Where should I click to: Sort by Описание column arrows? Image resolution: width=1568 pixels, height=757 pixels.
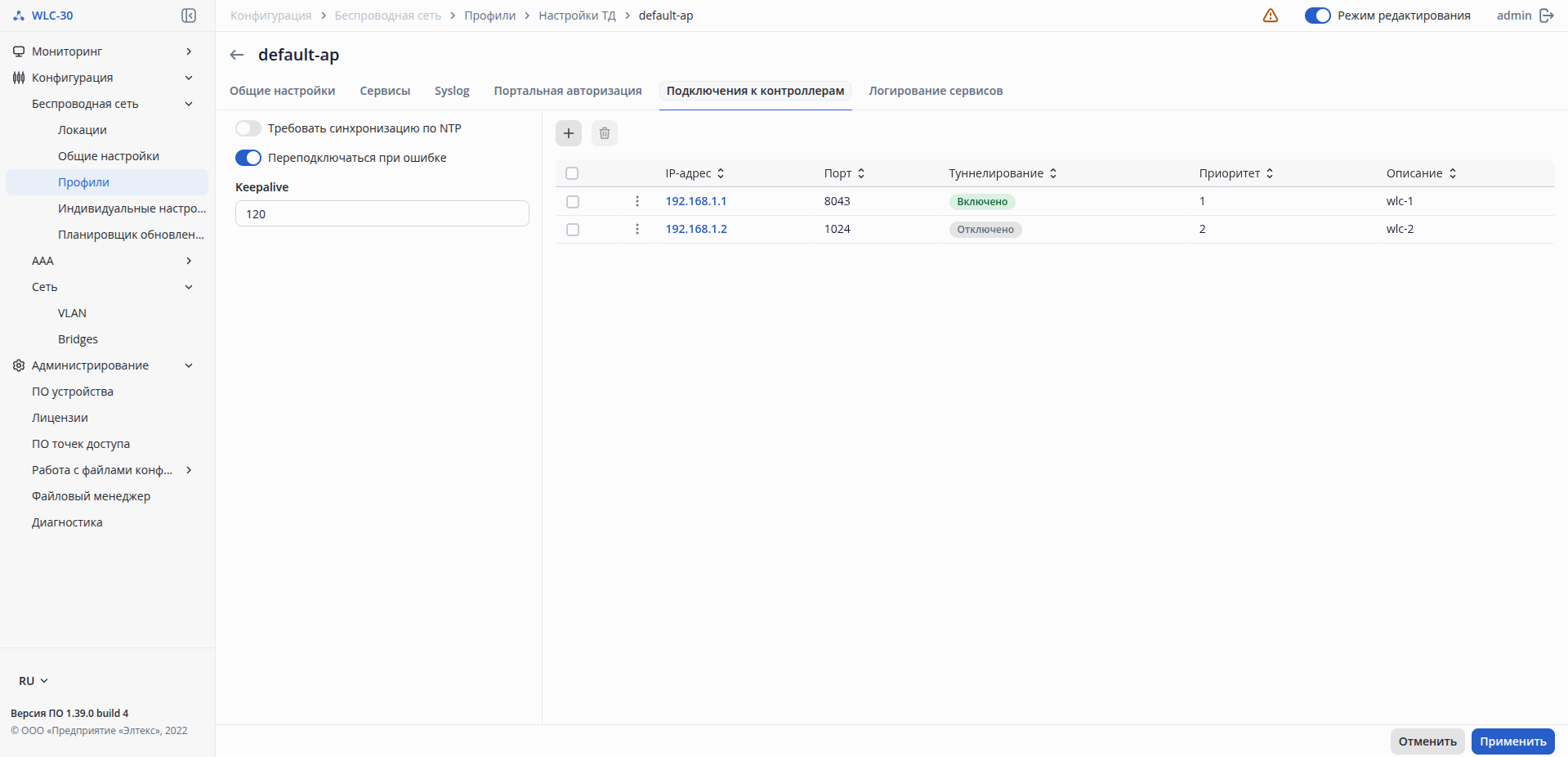[x=1453, y=173]
